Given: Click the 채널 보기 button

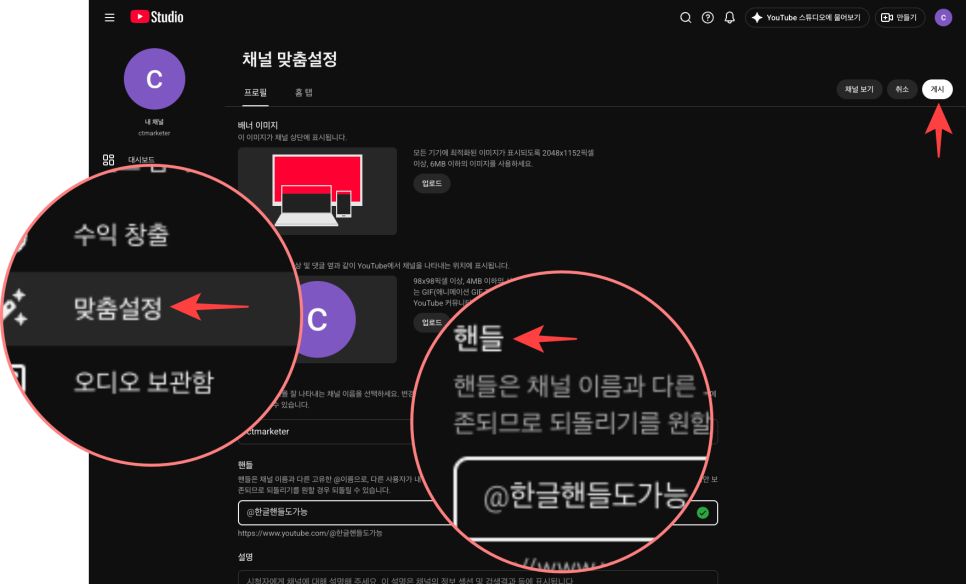Looking at the screenshot, I should pos(859,89).
